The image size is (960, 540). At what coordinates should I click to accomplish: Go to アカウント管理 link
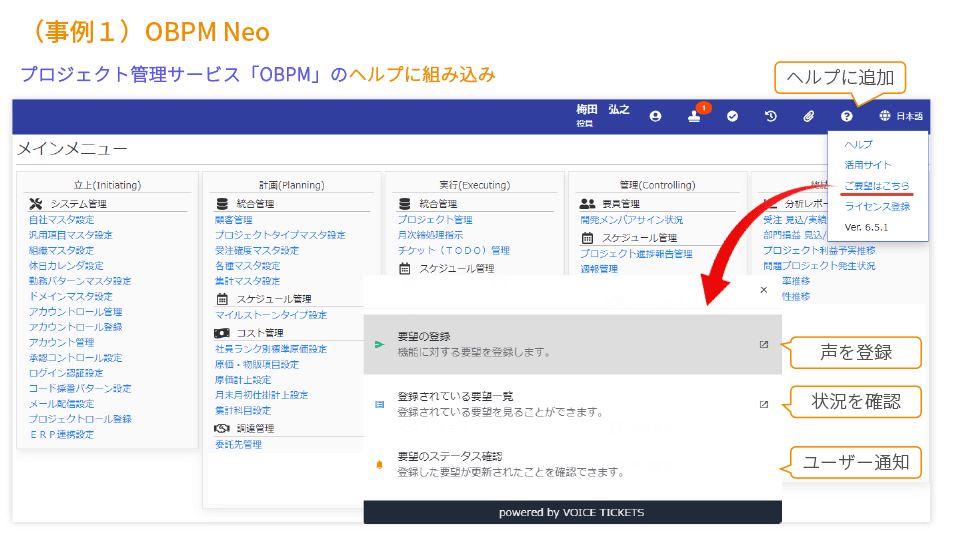(x=61, y=342)
